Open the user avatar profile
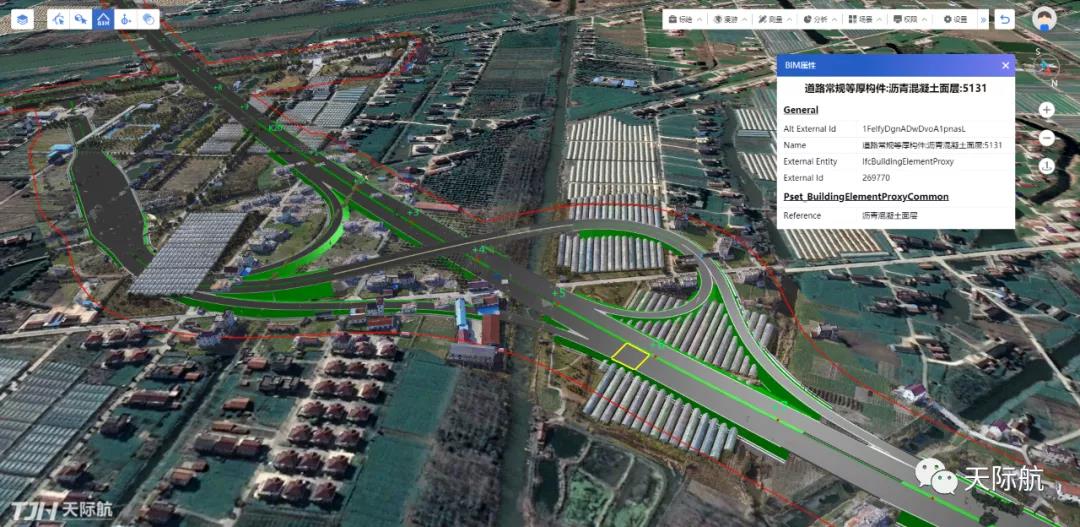Viewport: 1080px width, 527px height. pos(1044,19)
